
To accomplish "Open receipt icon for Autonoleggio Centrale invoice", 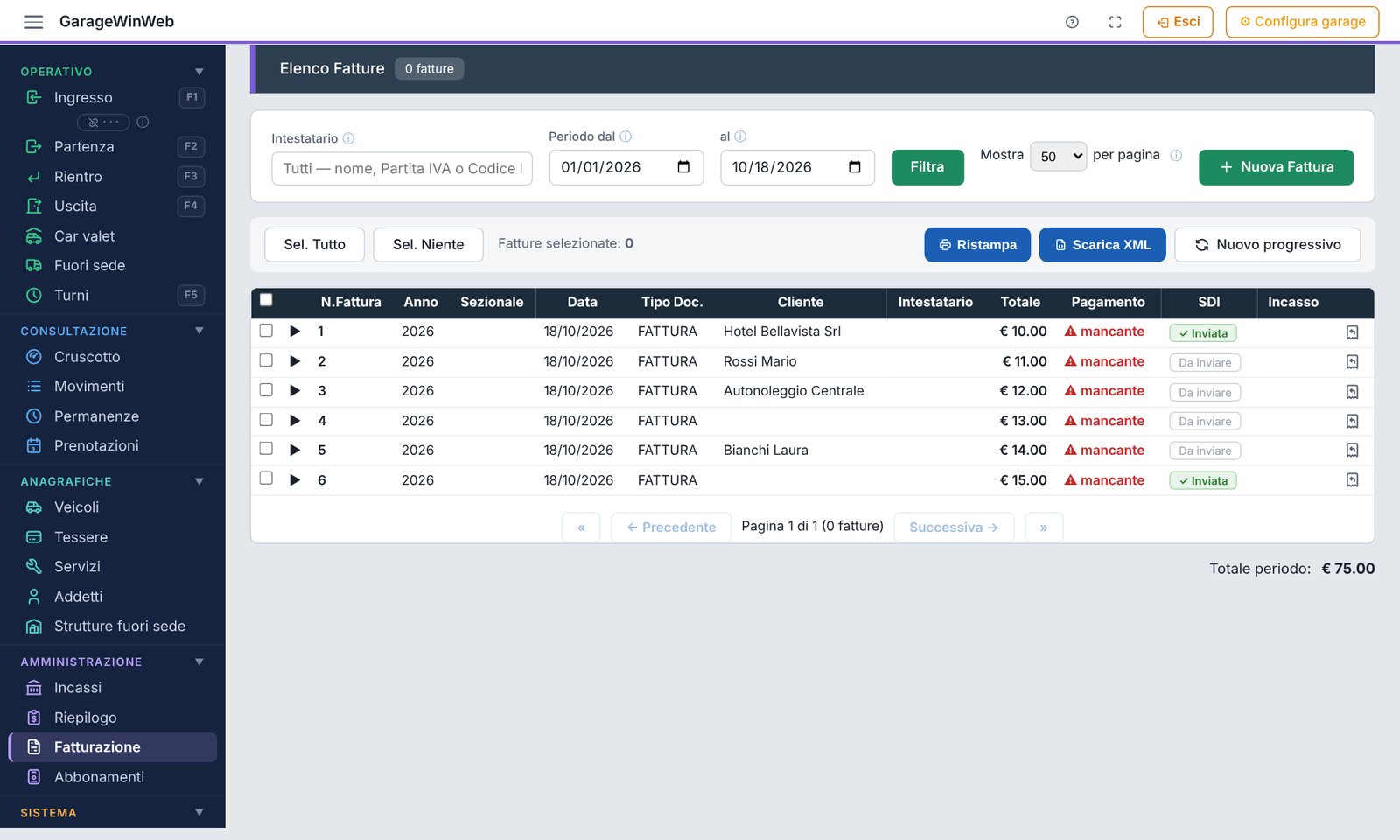I will pyautogui.click(x=1352, y=392).
